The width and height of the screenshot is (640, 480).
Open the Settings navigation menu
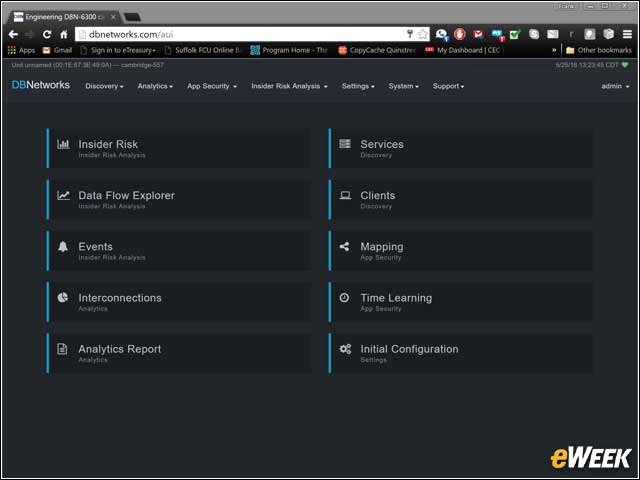tap(358, 86)
